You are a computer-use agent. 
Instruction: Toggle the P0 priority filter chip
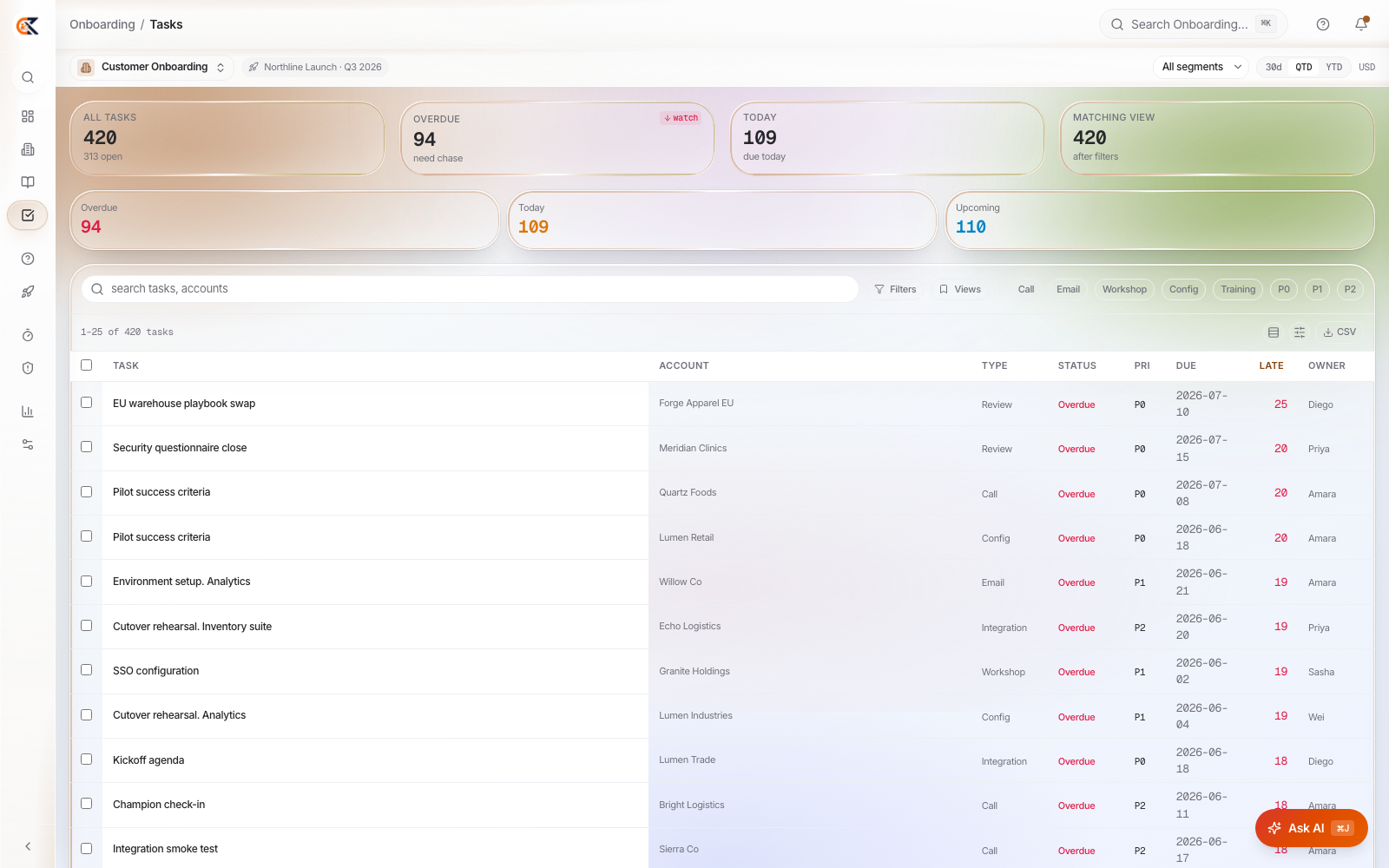click(1284, 289)
